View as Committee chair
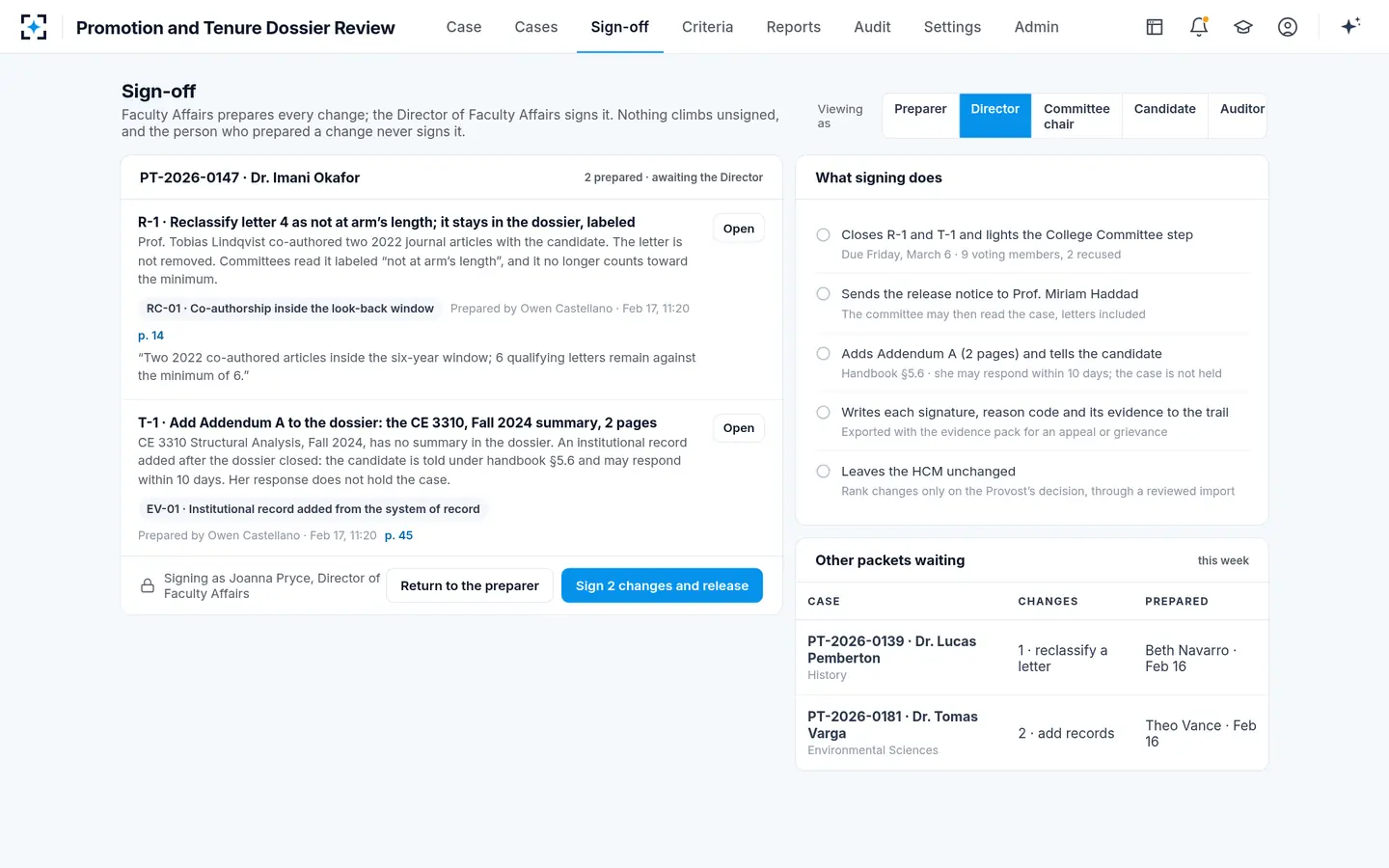The image size is (1389, 868). click(1076, 116)
